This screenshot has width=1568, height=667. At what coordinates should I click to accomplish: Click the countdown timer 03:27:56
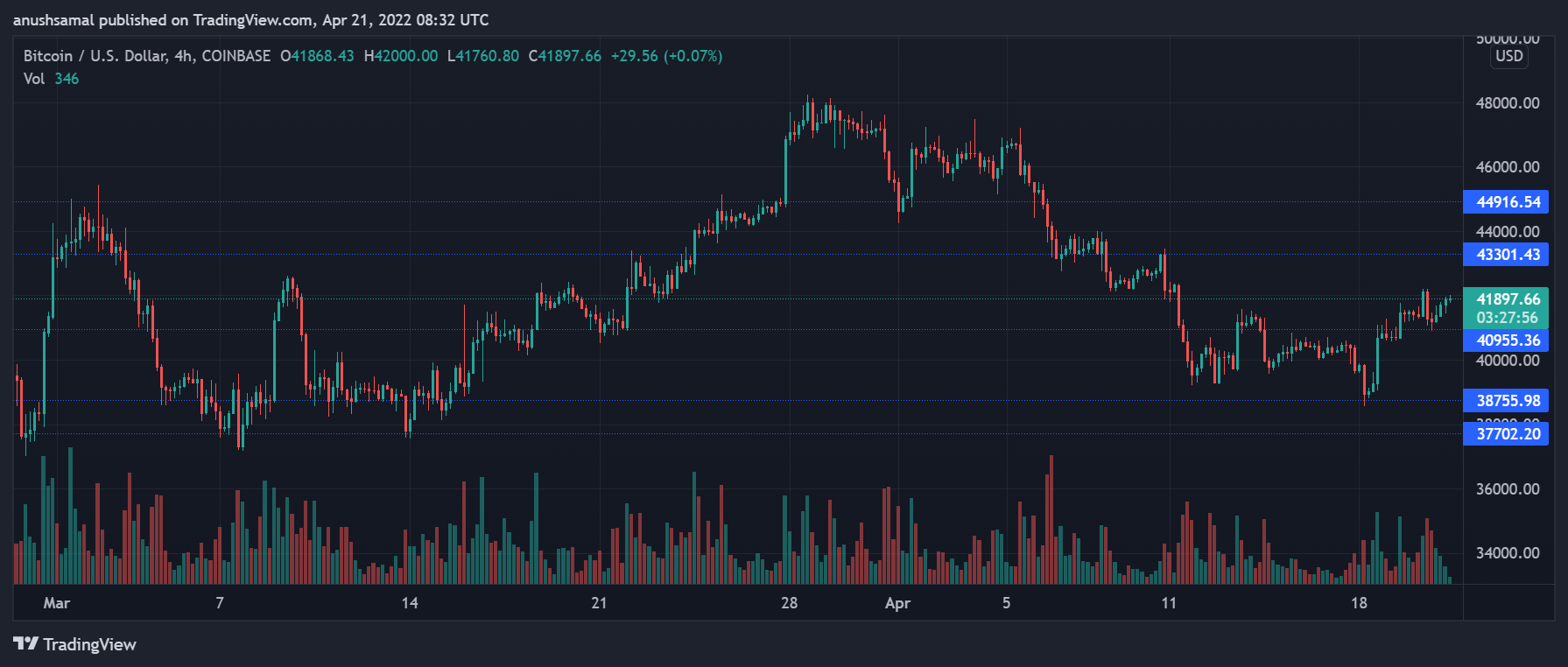point(1507,319)
